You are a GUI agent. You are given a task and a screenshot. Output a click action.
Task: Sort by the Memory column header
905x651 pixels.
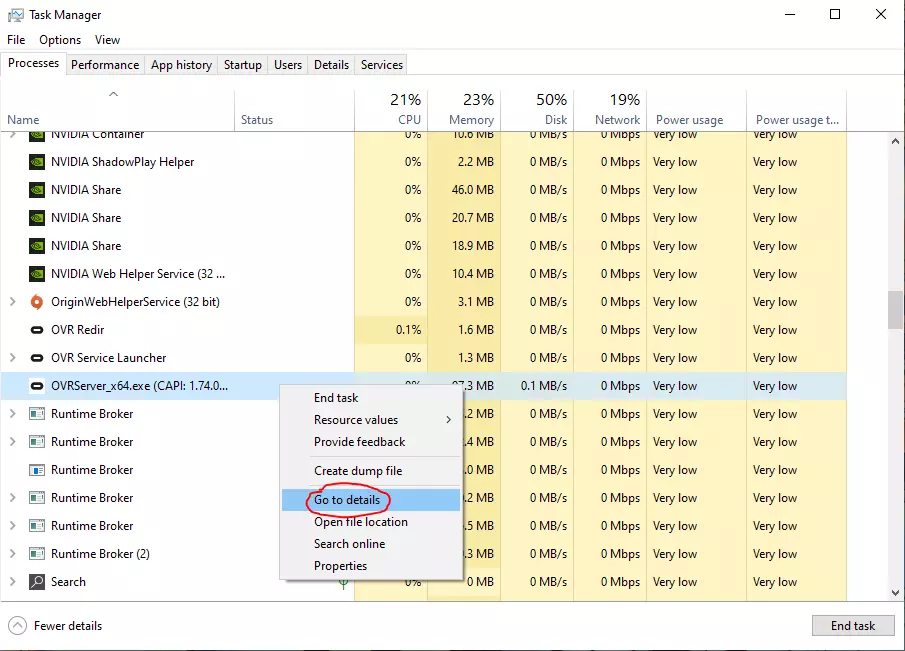[x=464, y=110]
